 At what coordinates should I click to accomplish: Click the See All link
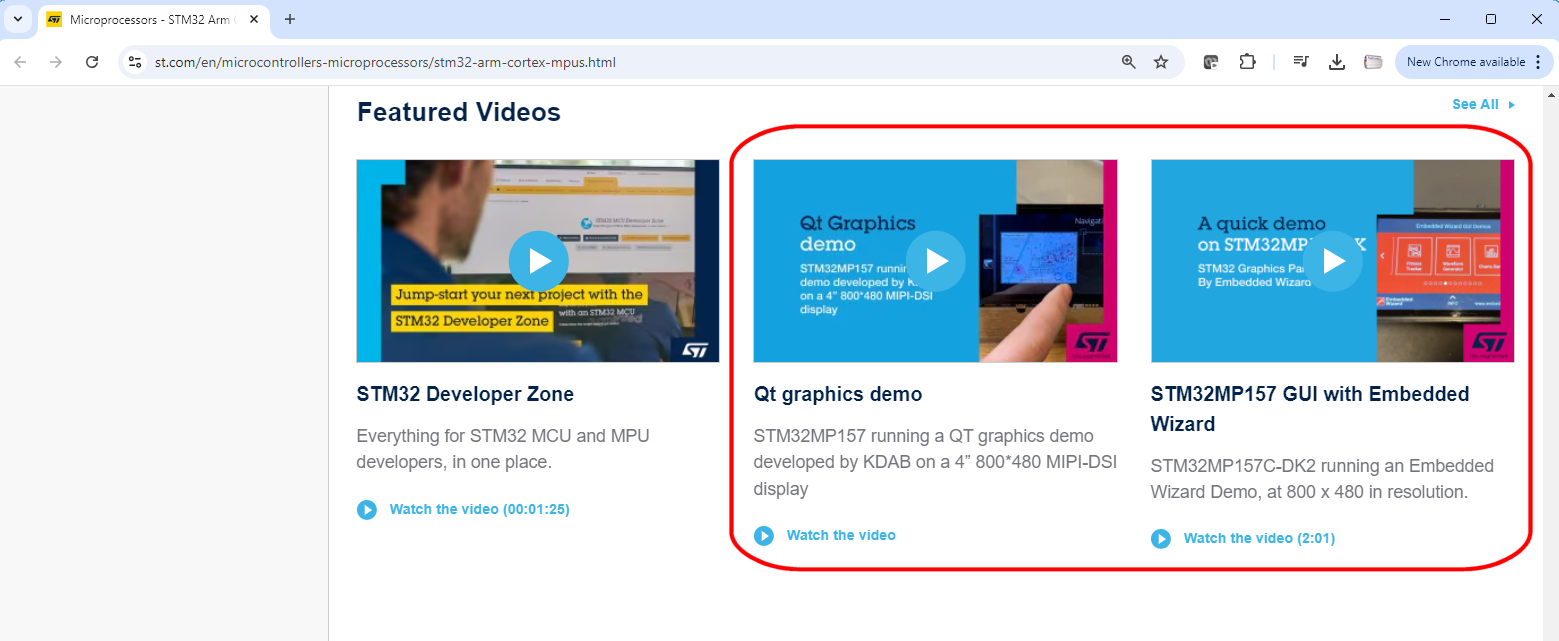(1475, 104)
